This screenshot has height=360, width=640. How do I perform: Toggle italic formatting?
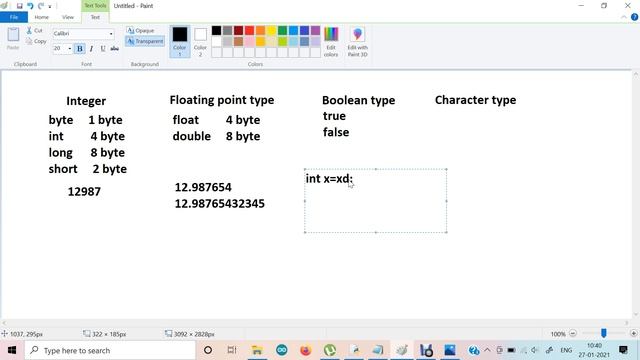91,49
